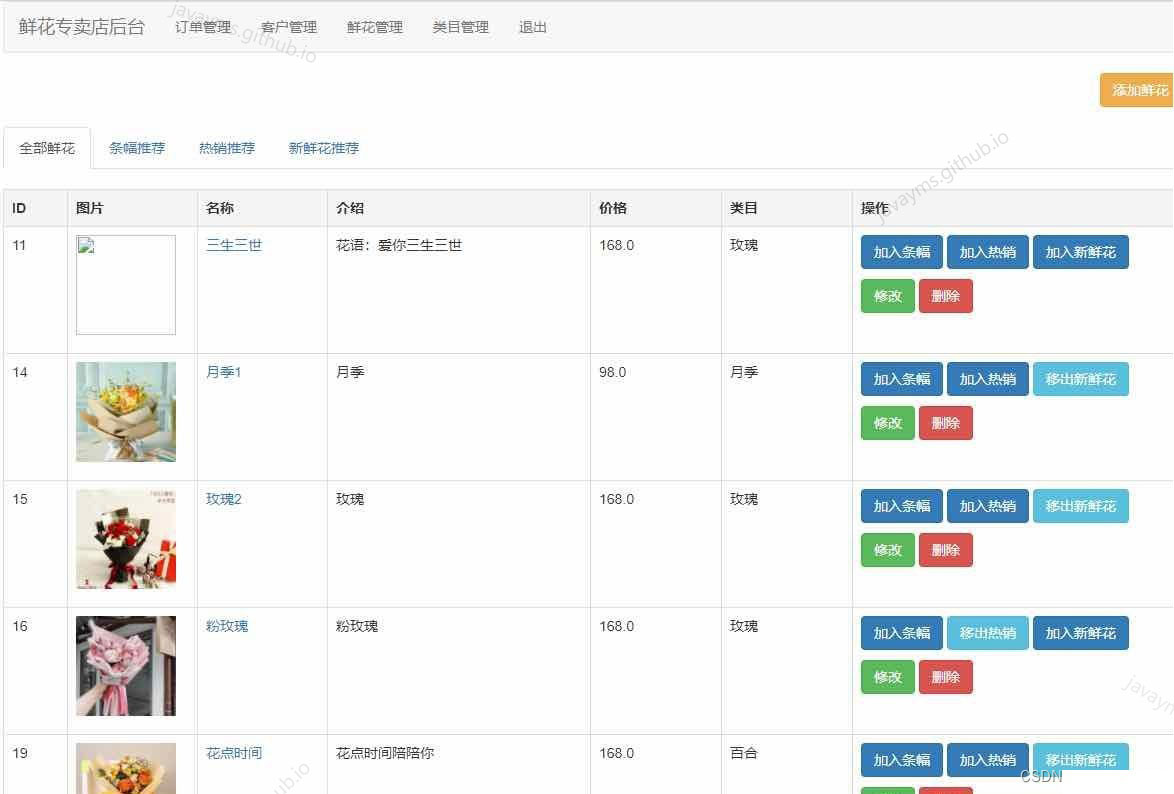Image resolution: width=1174 pixels, height=794 pixels.
Task: Switch to the 热销推荐 tab
Action: tap(226, 147)
